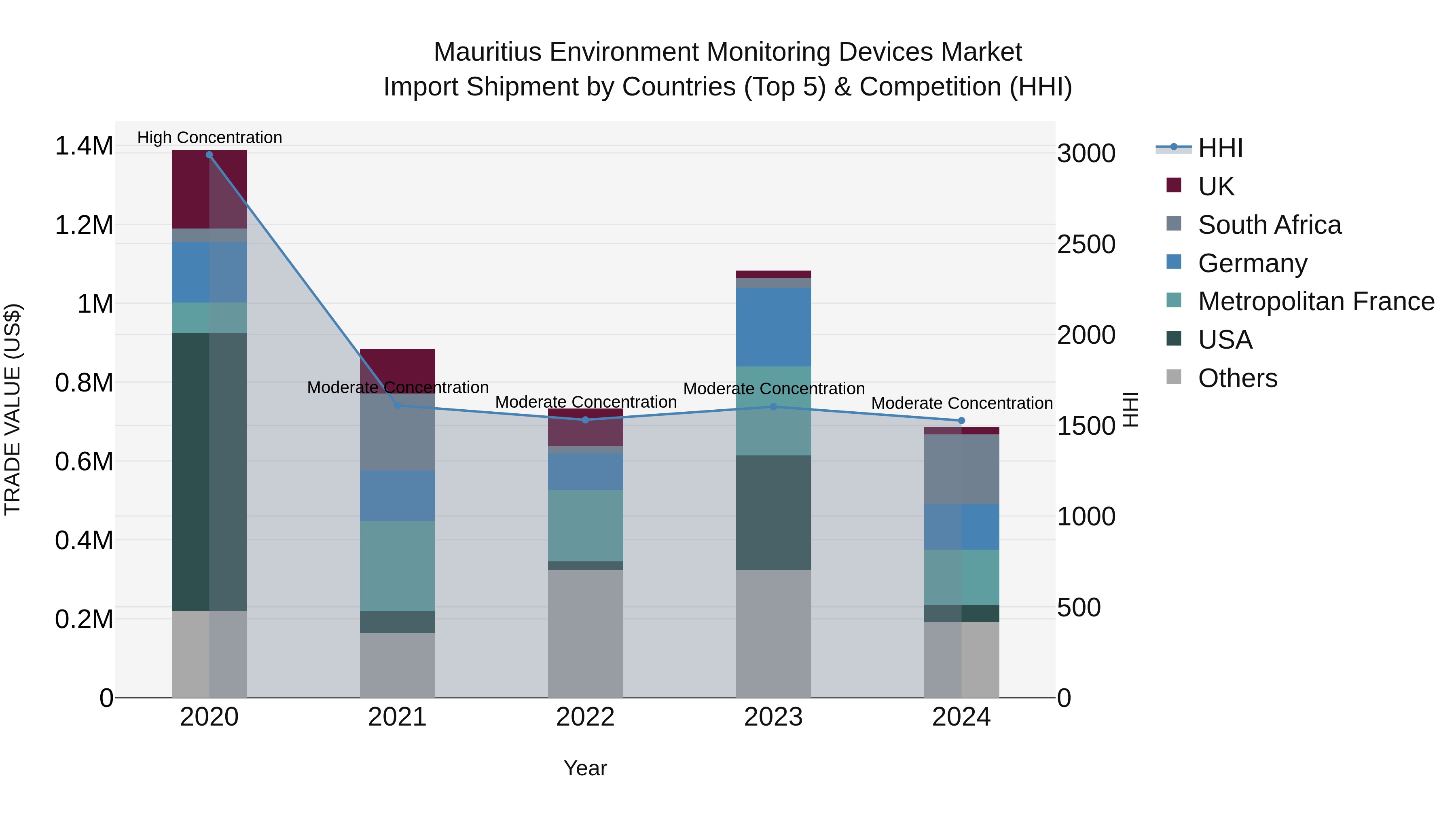Click the chart title text

click(x=728, y=70)
